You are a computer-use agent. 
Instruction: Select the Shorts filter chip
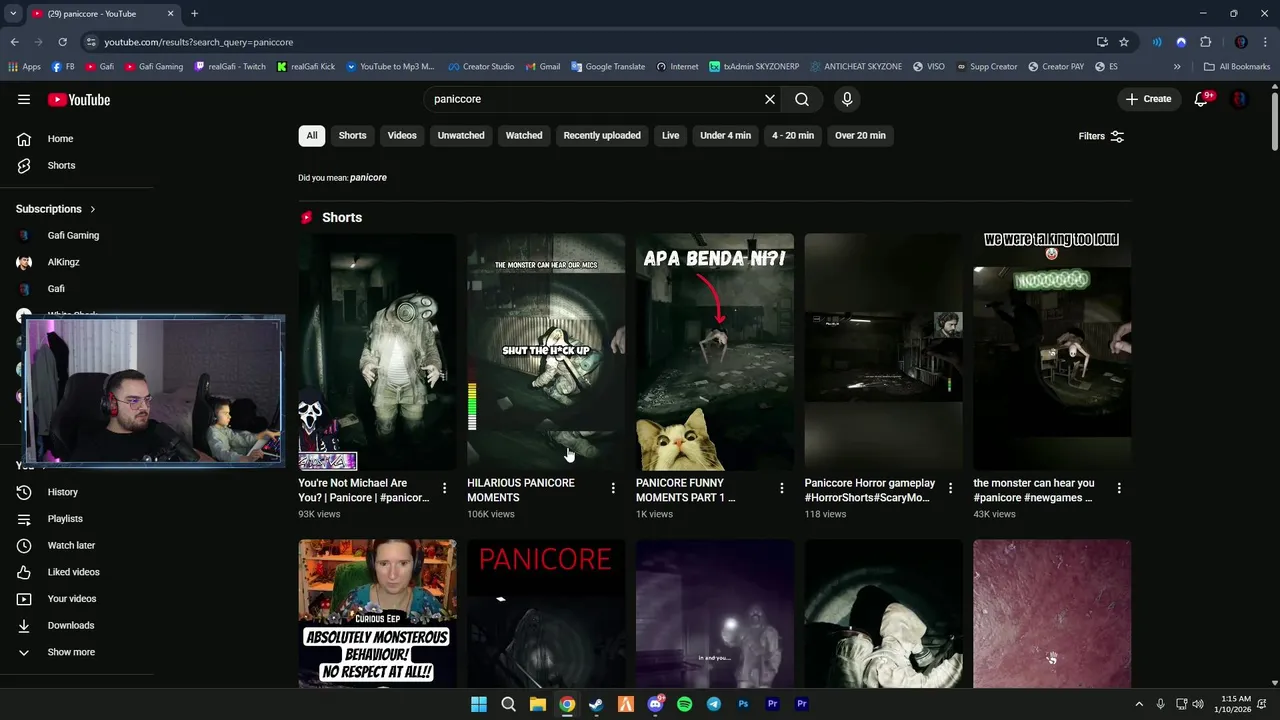[352, 136]
